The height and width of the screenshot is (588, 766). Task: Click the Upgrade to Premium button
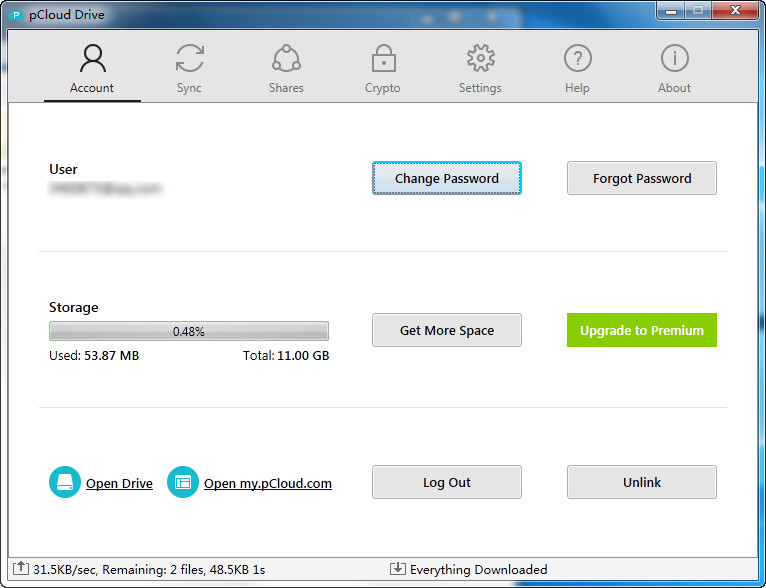[641, 330]
